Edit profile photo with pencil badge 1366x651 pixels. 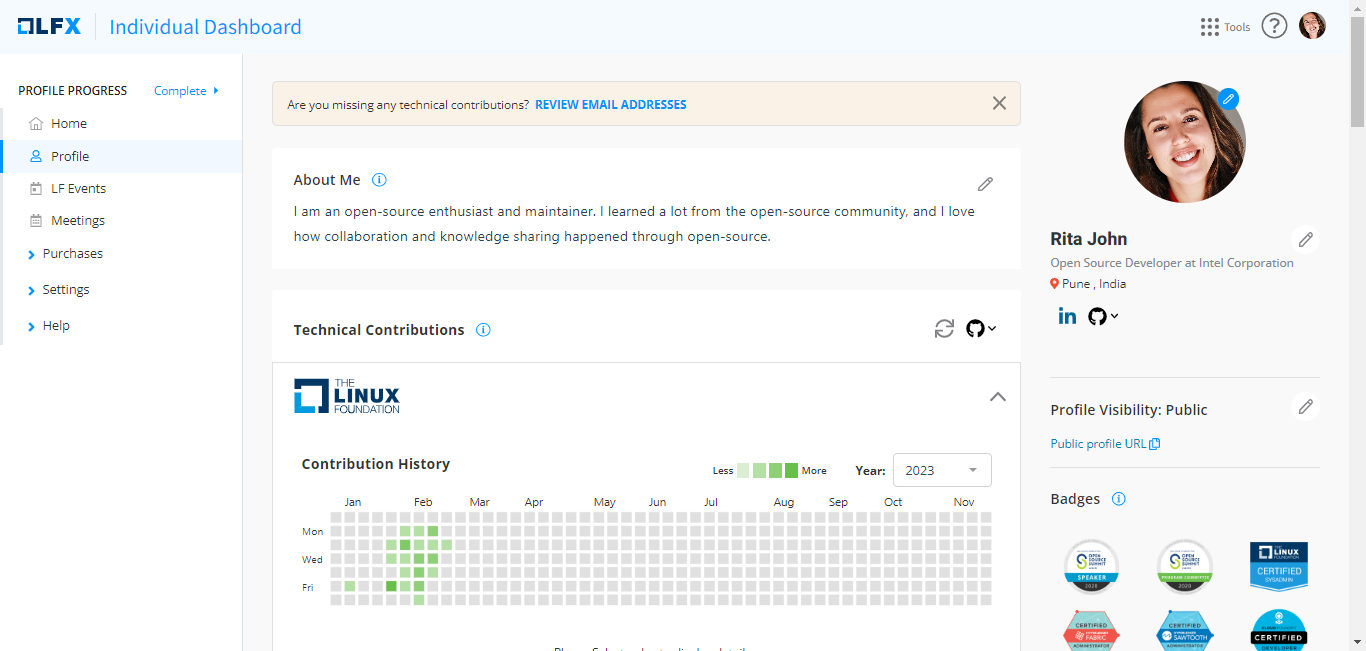coord(1228,99)
